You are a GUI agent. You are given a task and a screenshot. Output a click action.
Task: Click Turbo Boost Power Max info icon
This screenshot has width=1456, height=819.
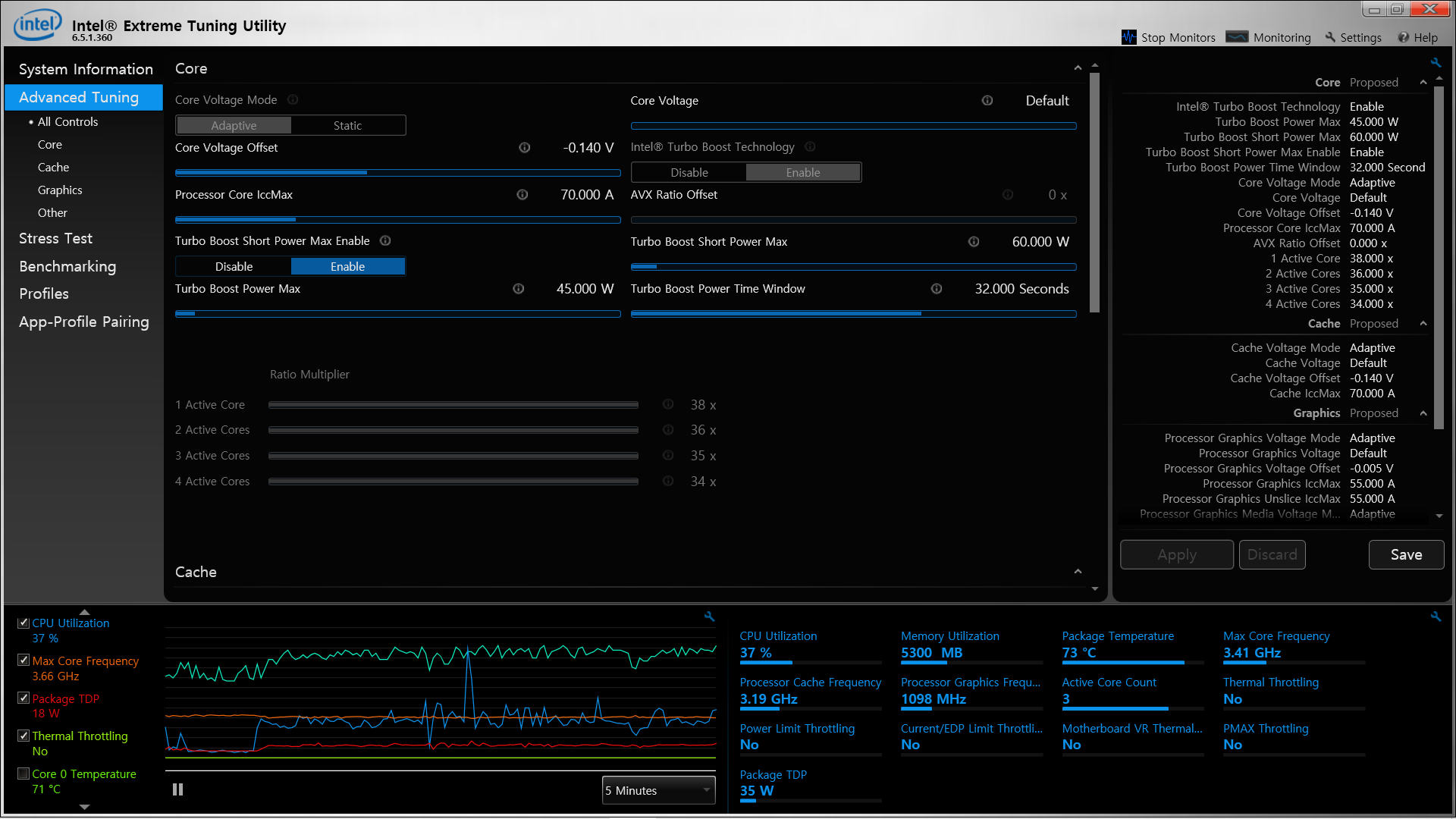pos(519,289)
